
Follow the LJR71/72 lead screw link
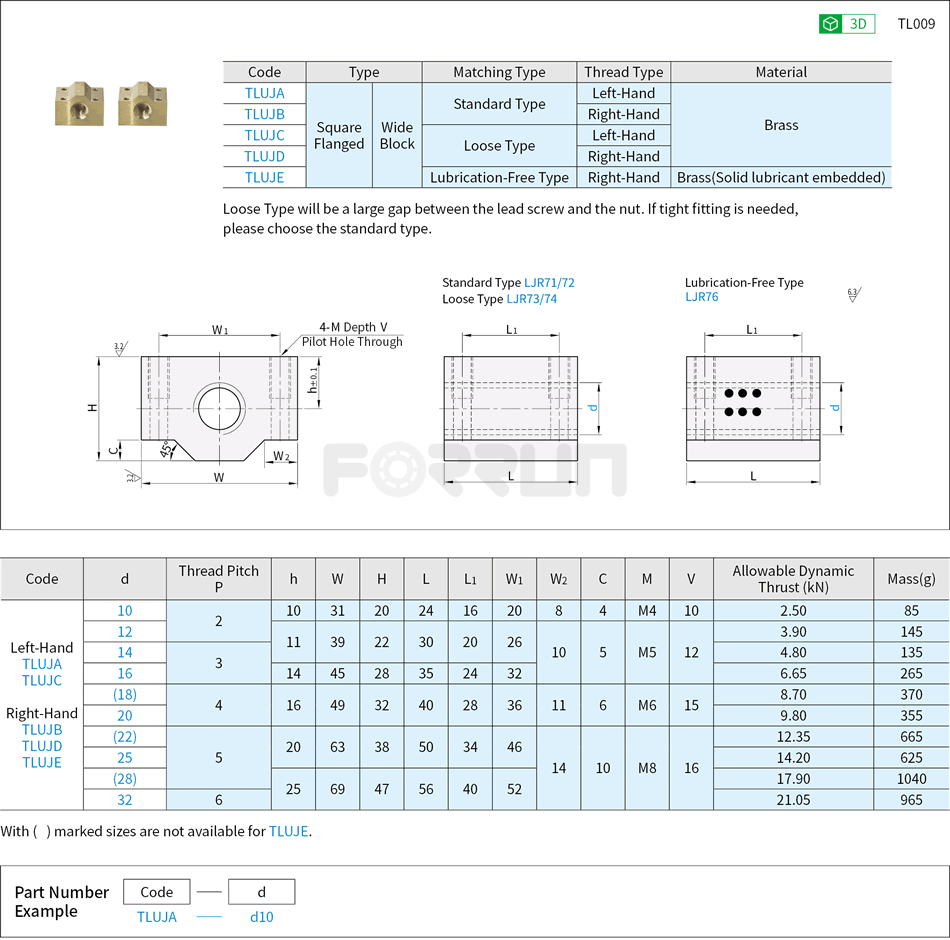click(549, 282)
